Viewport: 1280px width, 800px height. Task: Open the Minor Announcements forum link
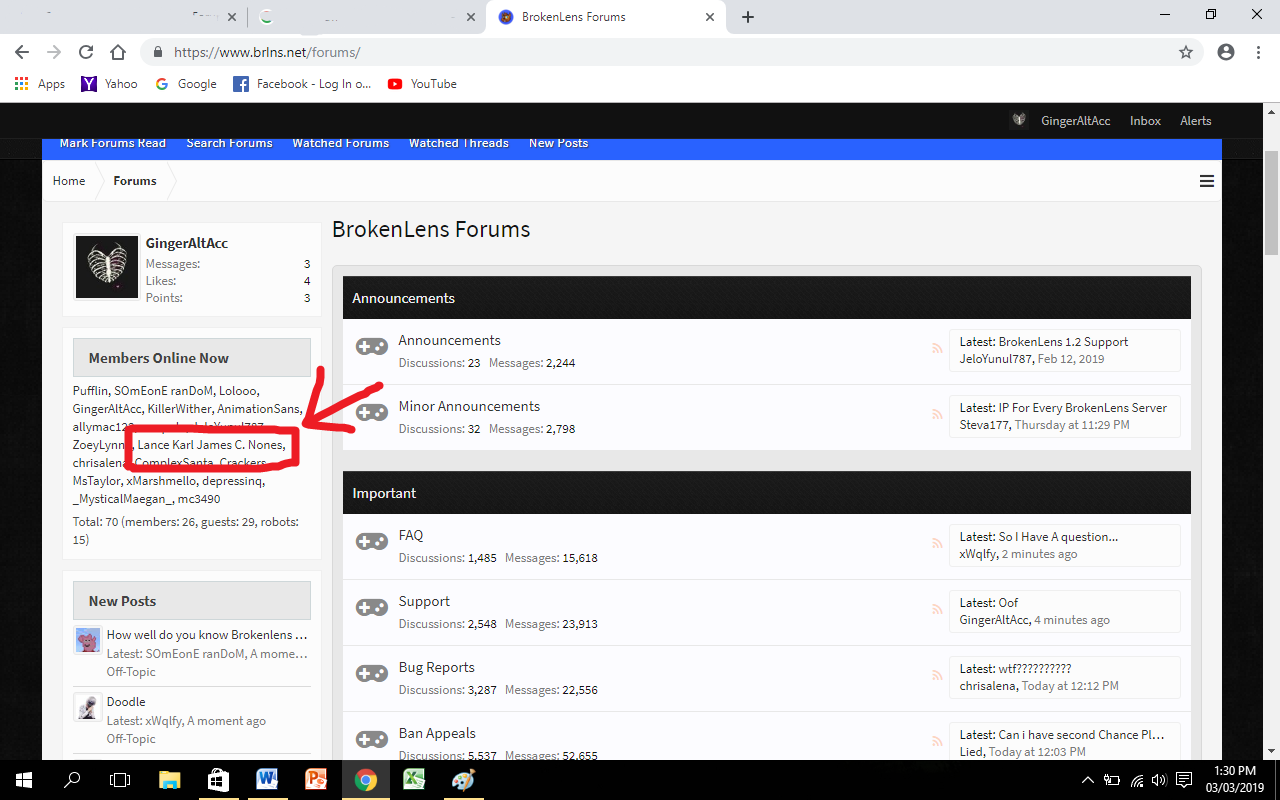click(469, 406)
